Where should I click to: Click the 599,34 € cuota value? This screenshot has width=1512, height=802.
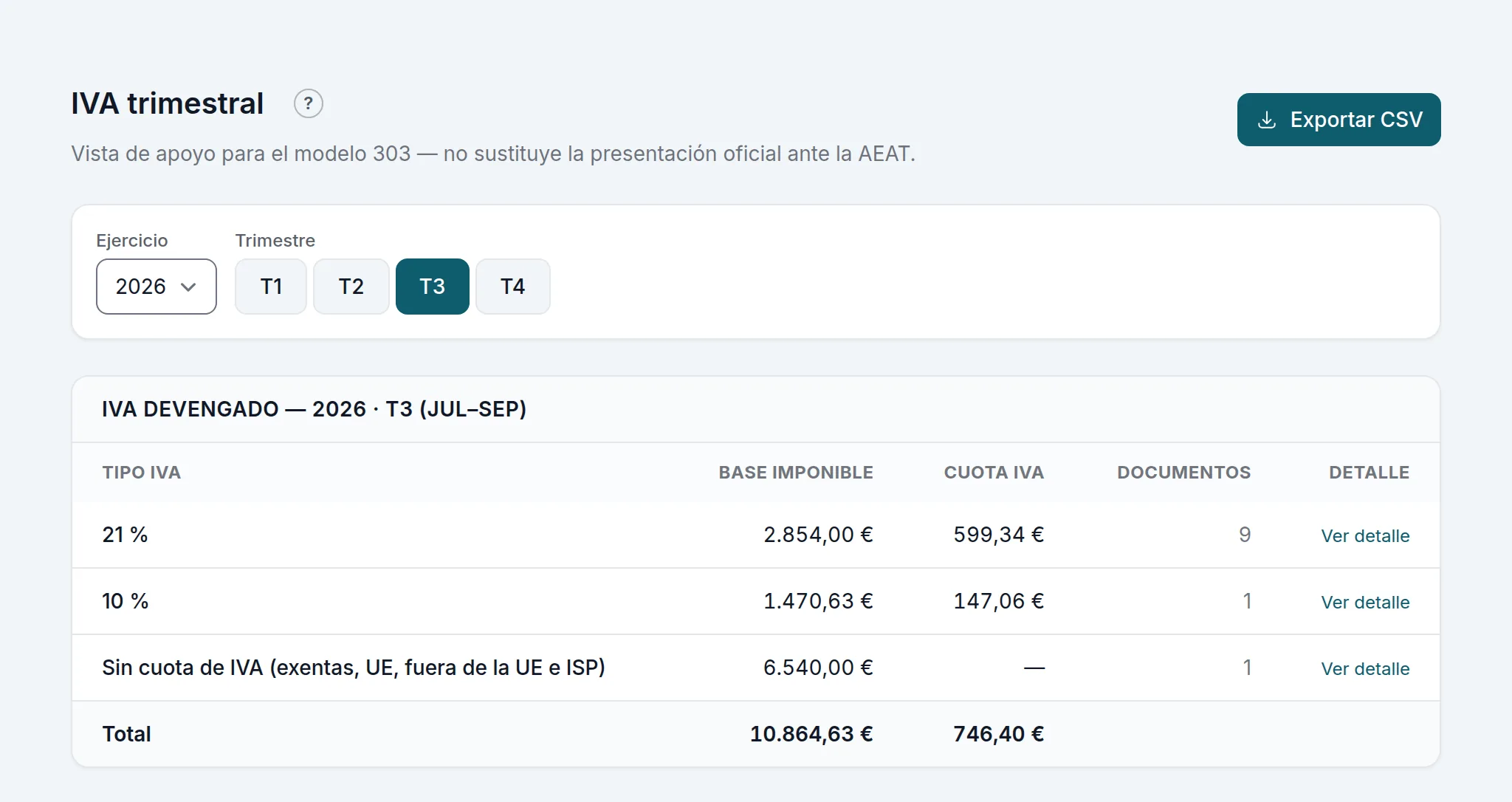[998, 535]
